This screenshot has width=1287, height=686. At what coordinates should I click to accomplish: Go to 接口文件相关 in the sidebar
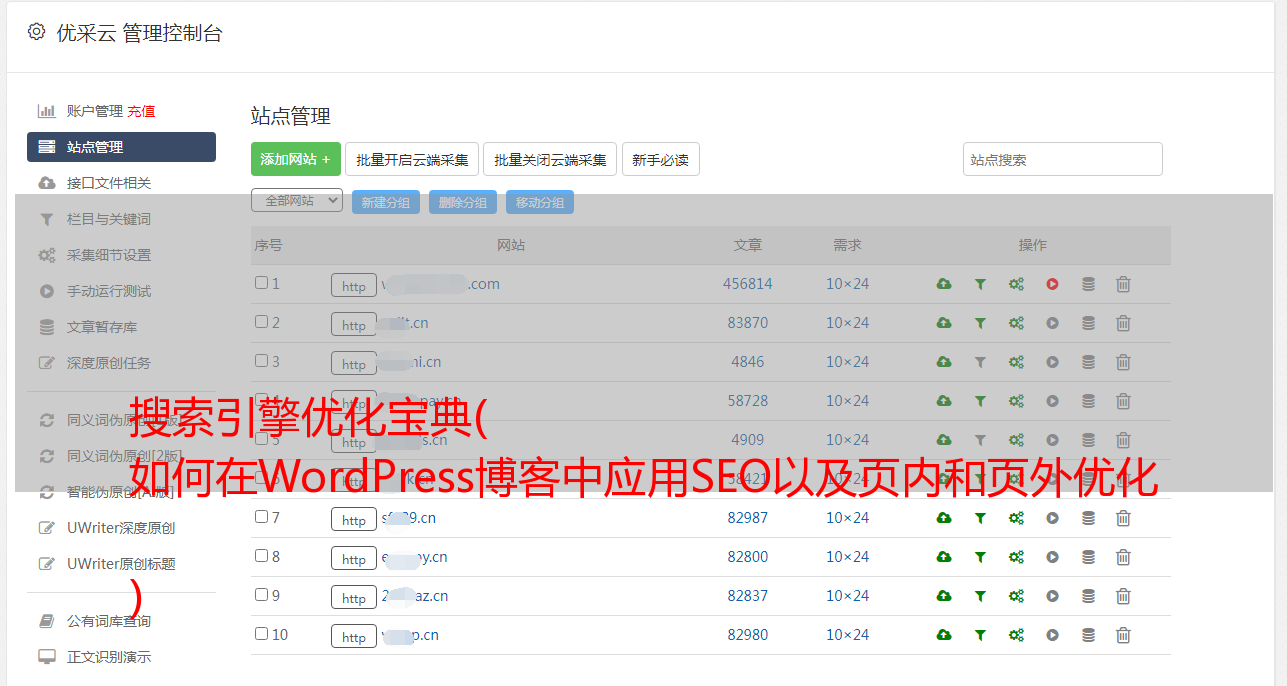click(109, 183)
